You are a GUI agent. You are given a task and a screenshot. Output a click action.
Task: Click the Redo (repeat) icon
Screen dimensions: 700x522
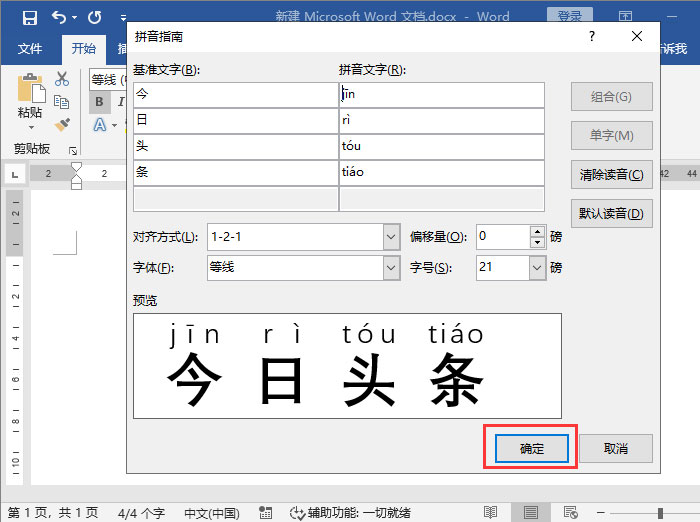(x=94, y=17)
